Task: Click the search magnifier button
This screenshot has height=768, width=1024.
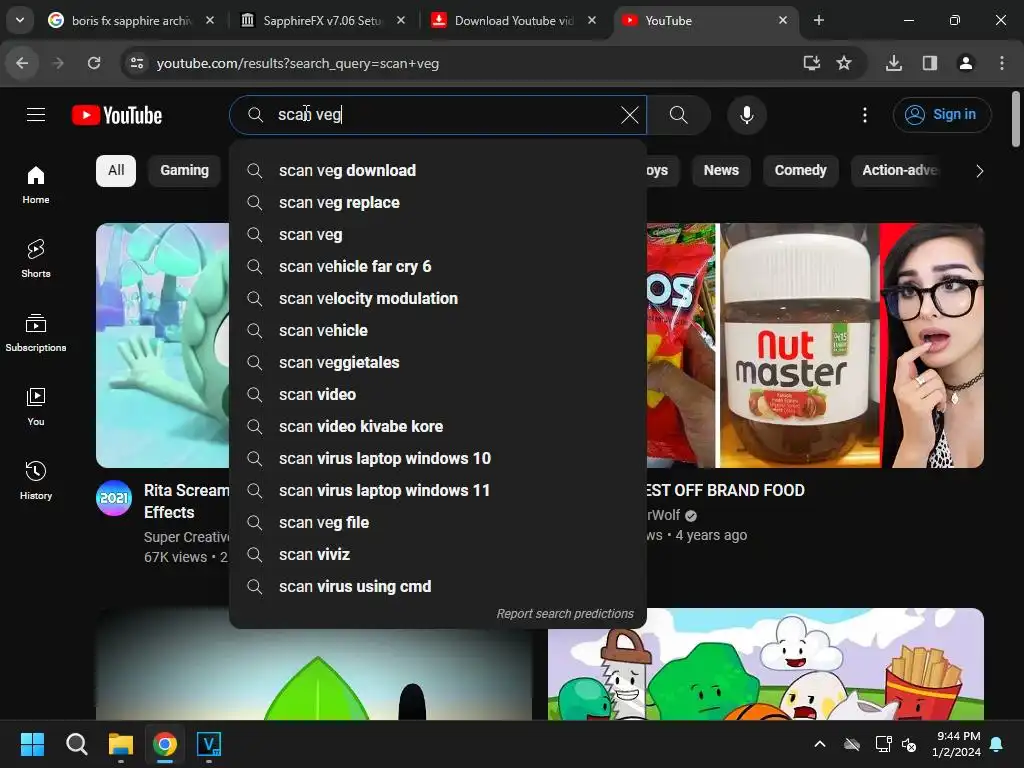Action: coord(679,115)
